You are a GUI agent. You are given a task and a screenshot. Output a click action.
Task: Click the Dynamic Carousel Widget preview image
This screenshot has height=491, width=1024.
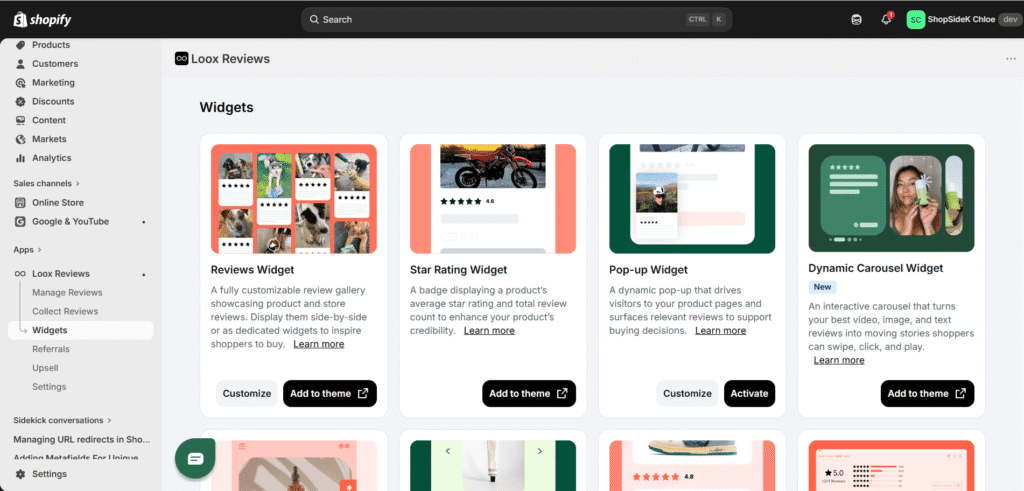coord(891,198)
